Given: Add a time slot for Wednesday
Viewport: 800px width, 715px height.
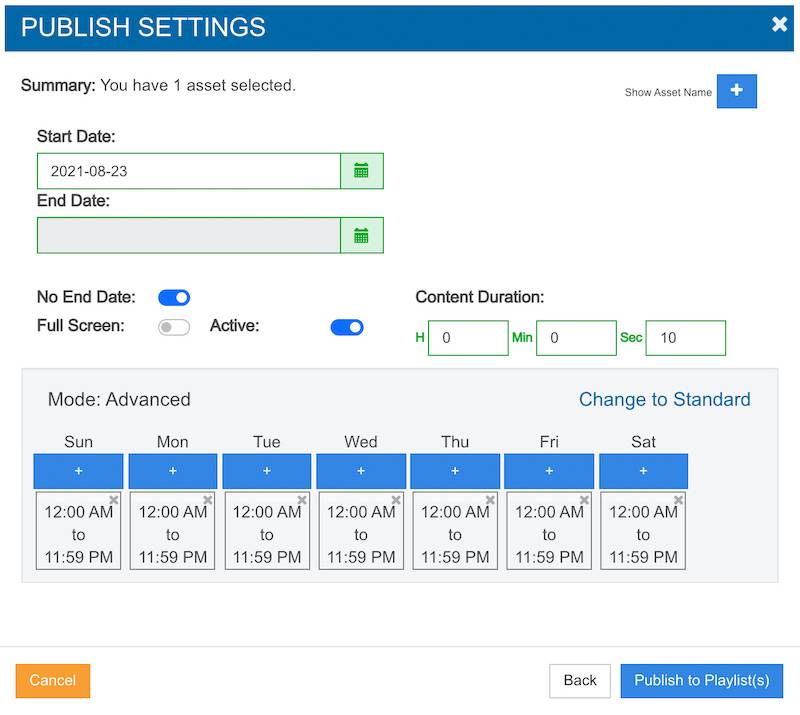Looking at the screenshot, I should tap(361, 470).
